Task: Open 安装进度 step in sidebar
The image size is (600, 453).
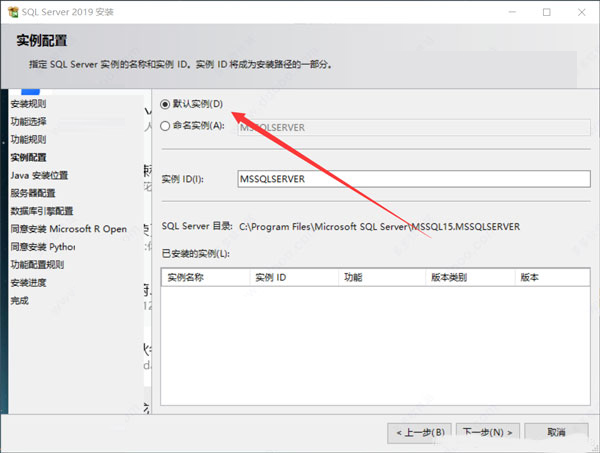Action: pos(28,283)
